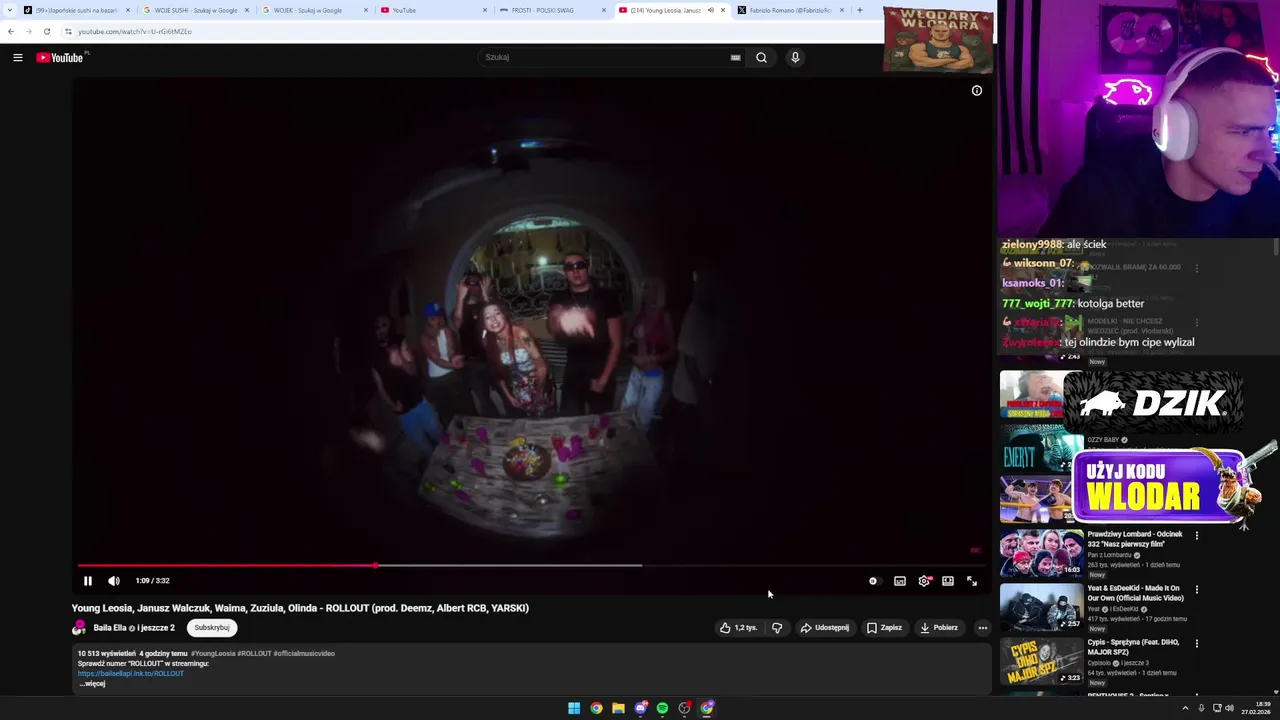This screenshot has width=1280, height=720.
Task: Open the clock showing 18:39
Action: (x=1256, y=708)
